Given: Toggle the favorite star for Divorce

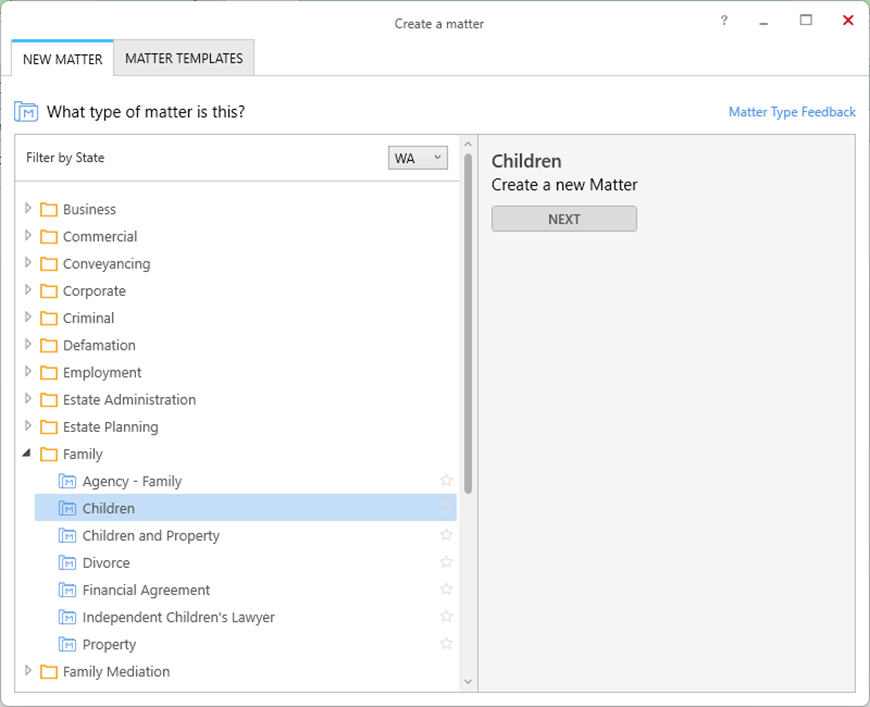Looking at the screenshot, I should tap(446, 562).
